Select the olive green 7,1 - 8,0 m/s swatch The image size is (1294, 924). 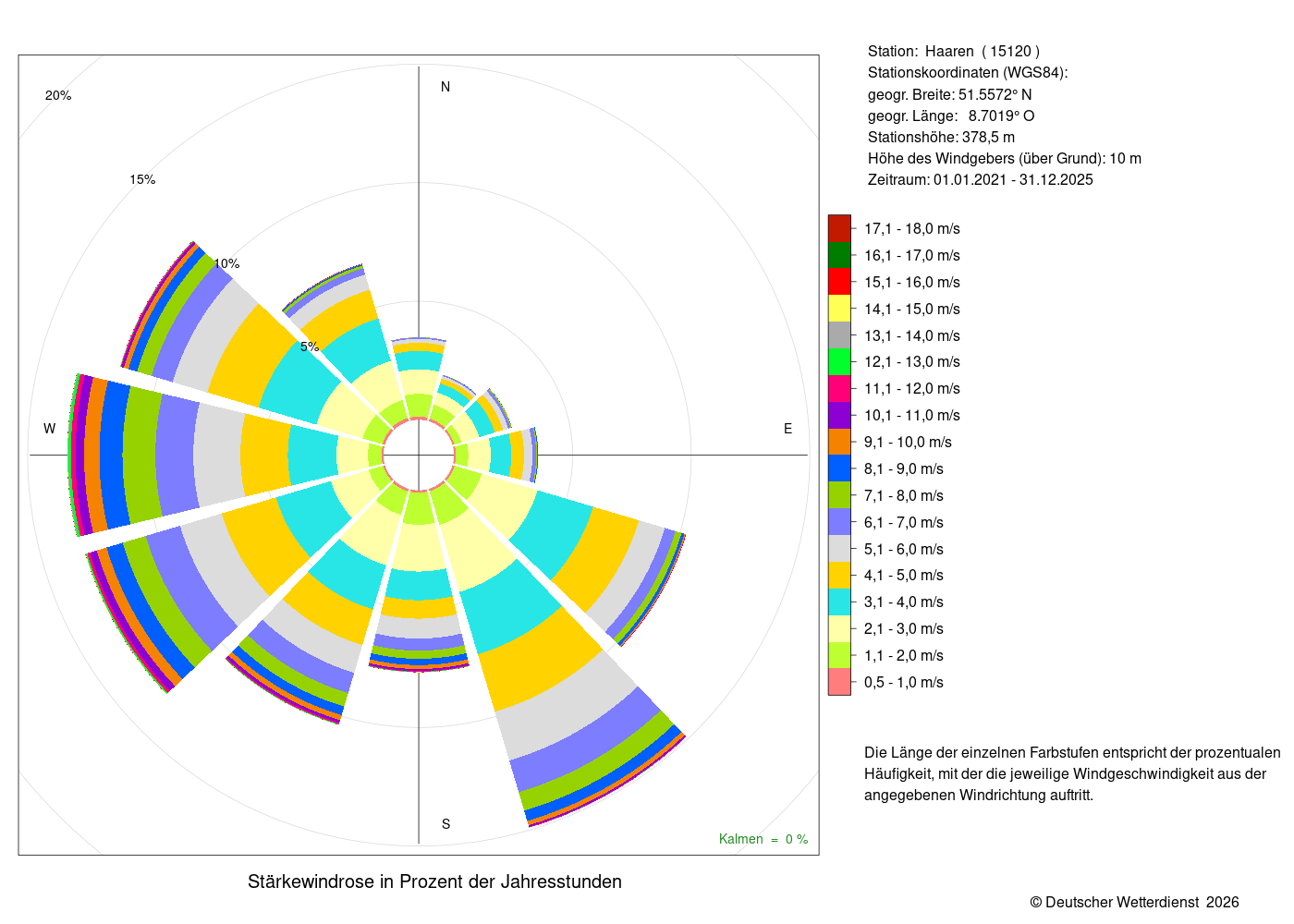pyautogui.click(x=839, y=495)
